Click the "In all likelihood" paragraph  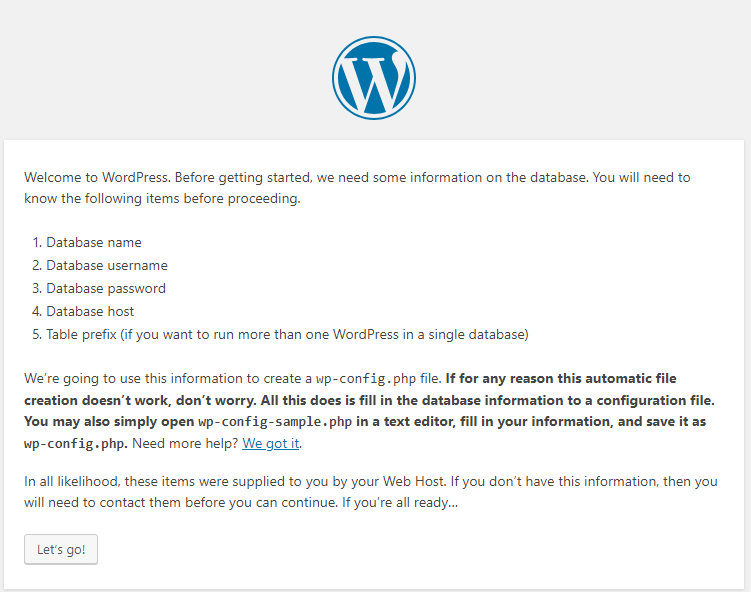[371, 492]
